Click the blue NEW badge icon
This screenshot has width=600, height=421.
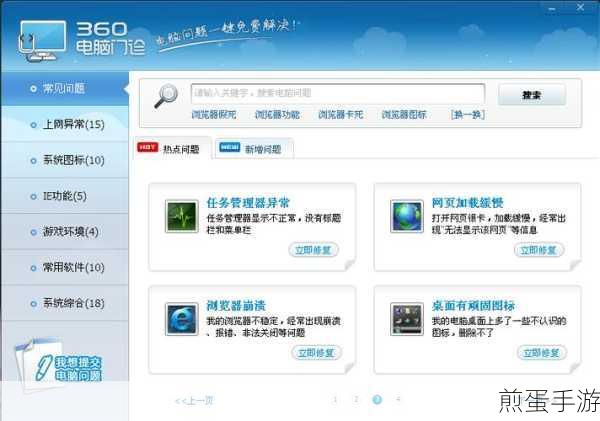click(230, 147)
